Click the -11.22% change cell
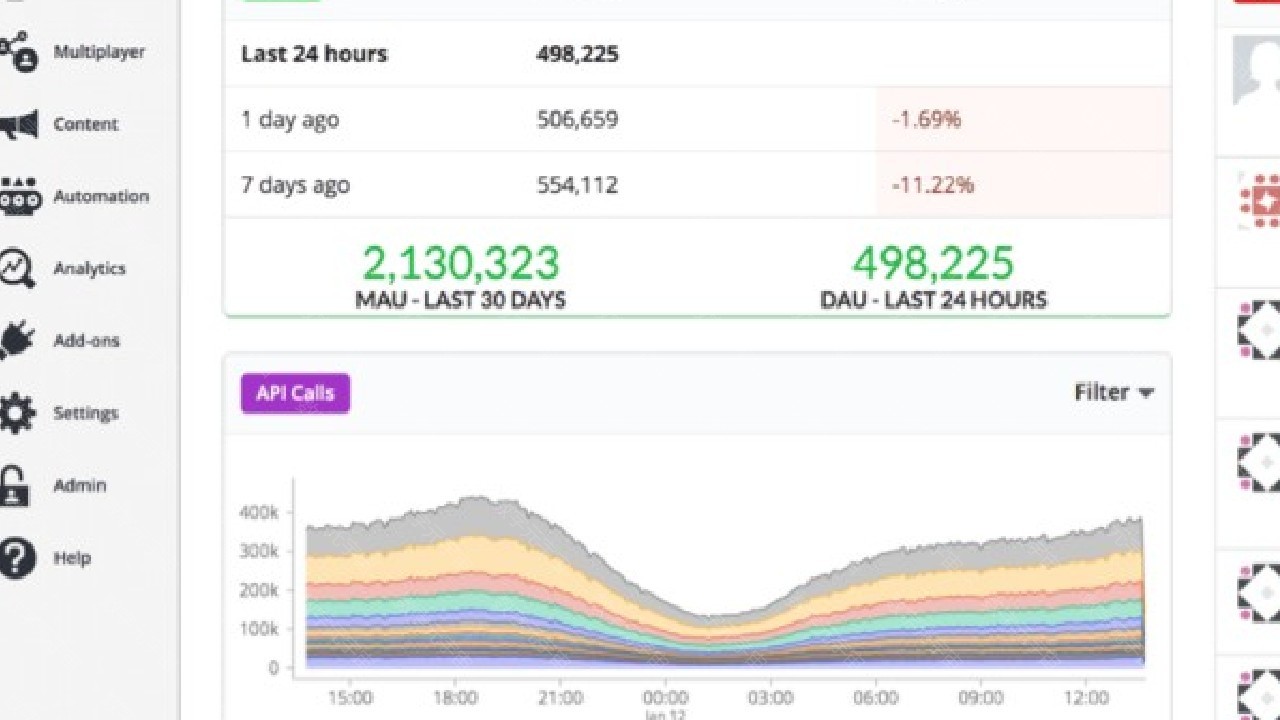The height and width of the screenshot is (720, 1280). [932, 185]
